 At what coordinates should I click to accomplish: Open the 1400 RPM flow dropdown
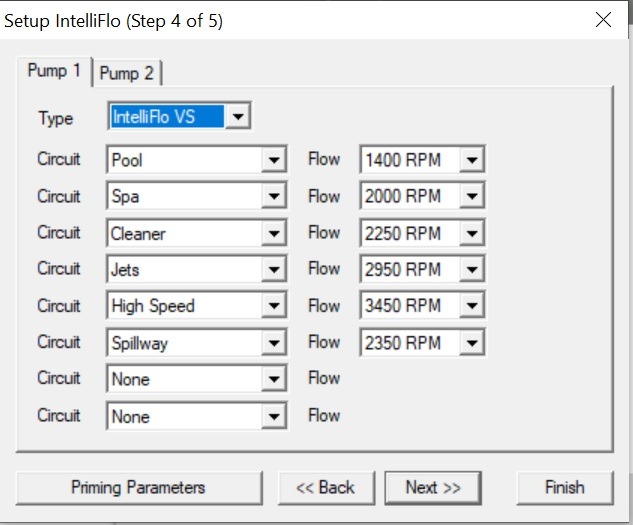pyautogui.click(x=422, y=160)
